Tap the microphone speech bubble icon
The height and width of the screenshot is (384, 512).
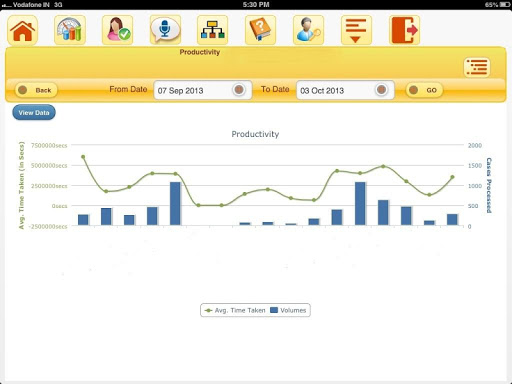[165, 30]
